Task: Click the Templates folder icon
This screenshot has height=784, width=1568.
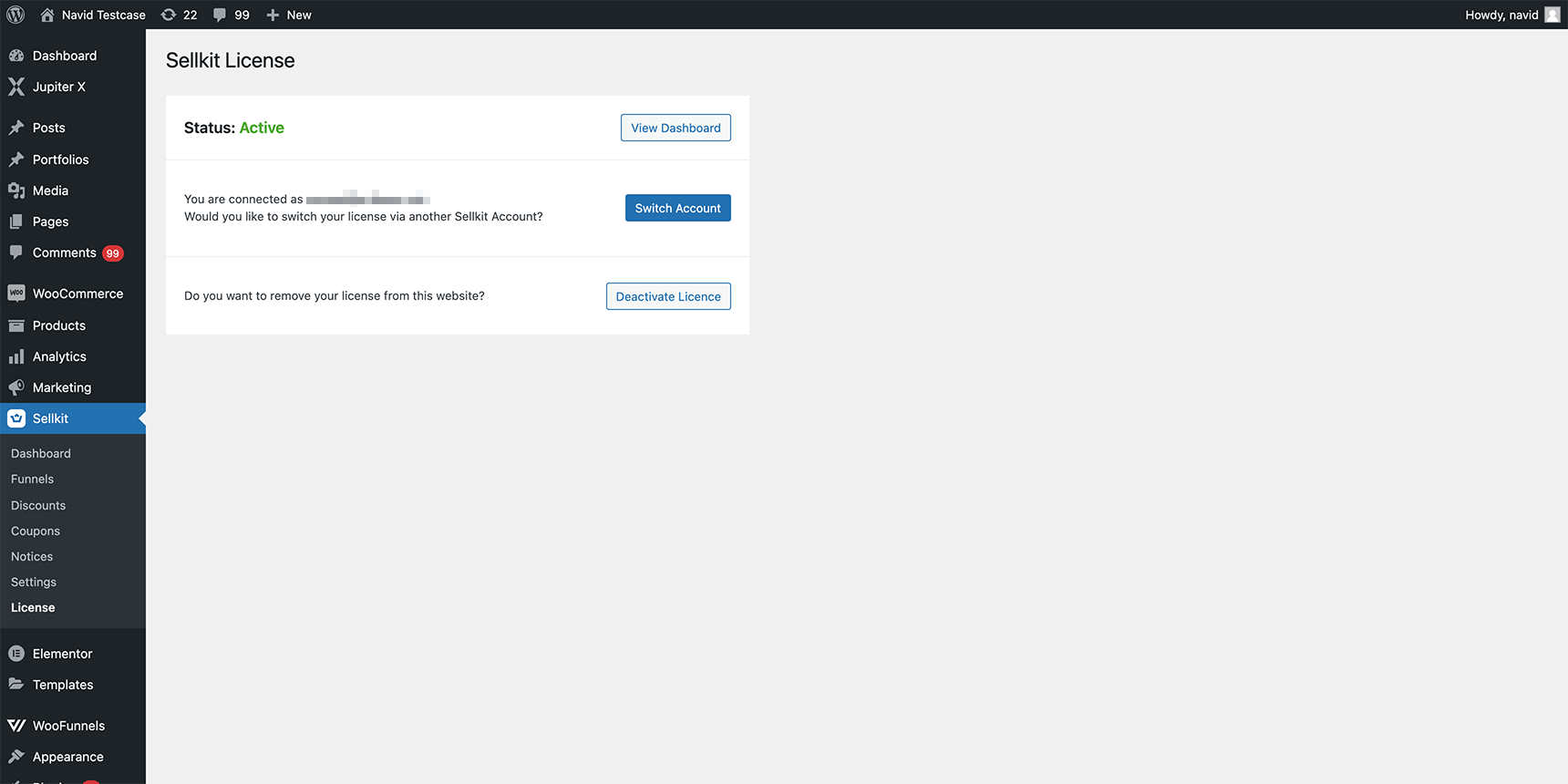Action: tap(16, 685)
